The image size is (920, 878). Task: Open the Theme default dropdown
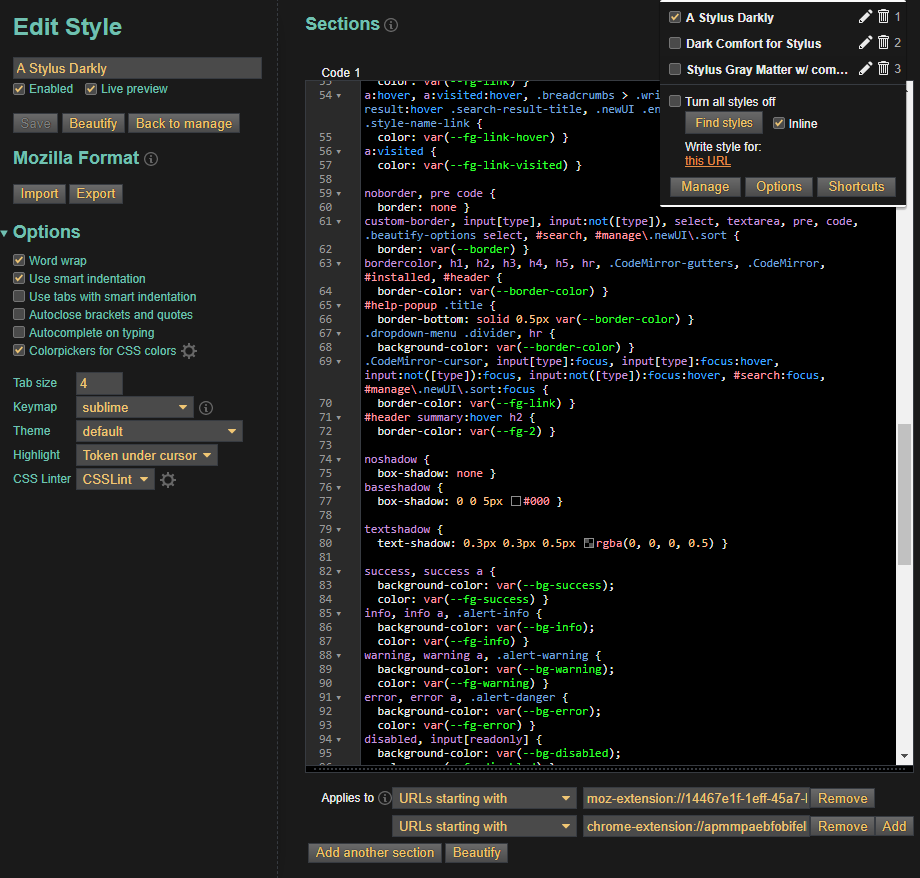tap(159, 431)
